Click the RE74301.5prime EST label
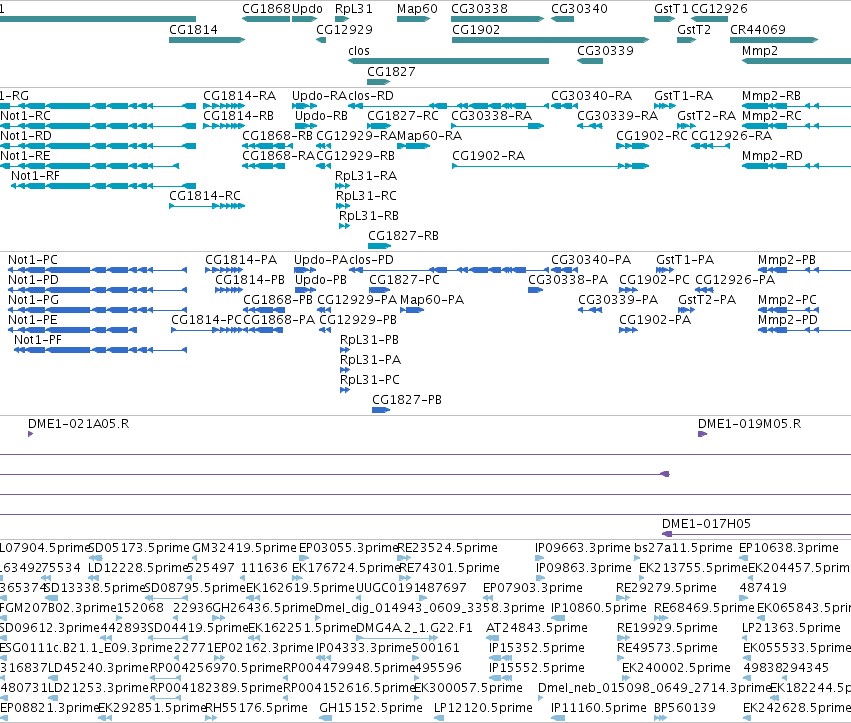Viewport: 851px width, 723px height. point(449,568)
